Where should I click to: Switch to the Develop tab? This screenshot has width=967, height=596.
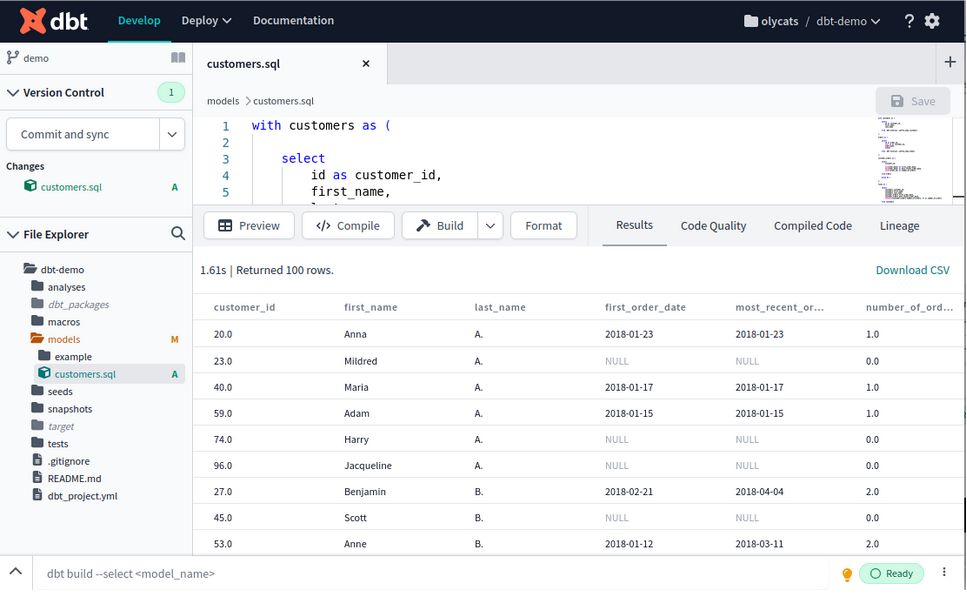[x=139, y=20]
